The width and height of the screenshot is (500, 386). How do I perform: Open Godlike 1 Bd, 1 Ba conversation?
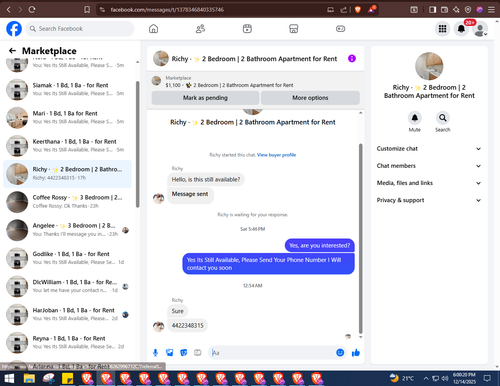[68, 258]
